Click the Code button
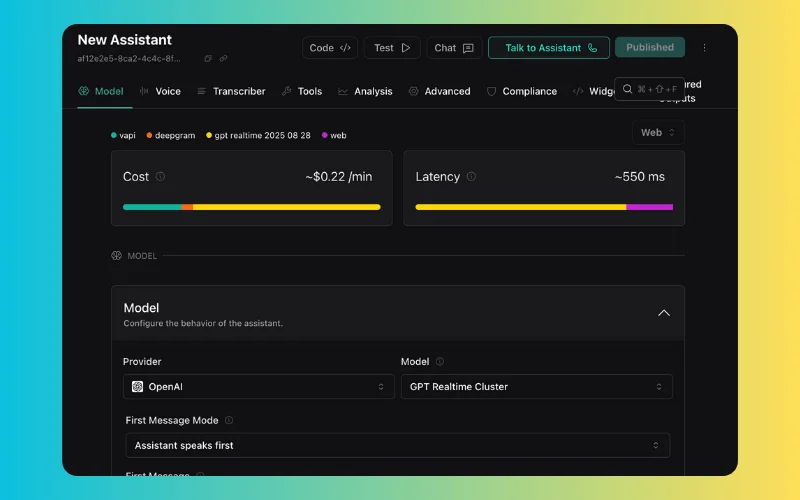The image size is (800, 500). point(329,48)
